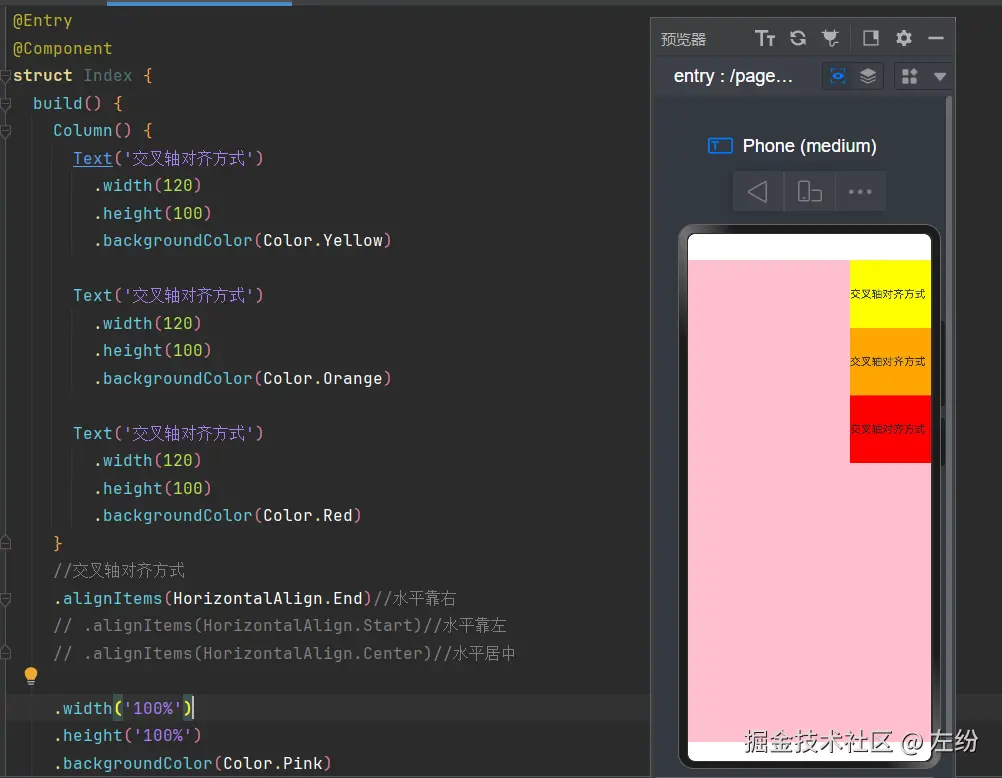Click the yellow lightbulb quick-fix icon
This screenshot has height=778, width=1002.
(x=31, y=677)
